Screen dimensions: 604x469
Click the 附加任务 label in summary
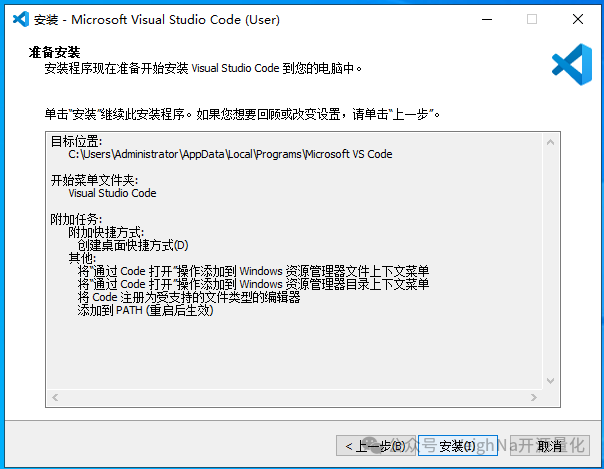(76, 219)
